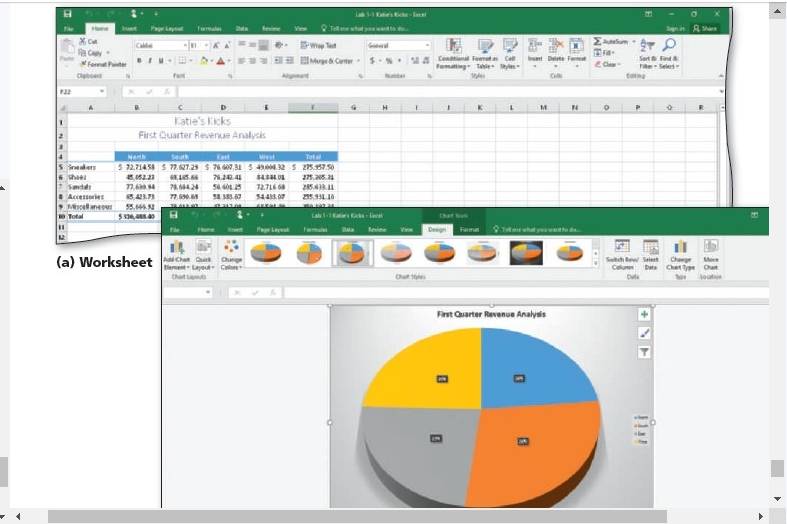Click the Chart Styles paintbrush button
Image resolution: width=787 pixels, height=524 pixels.
pyautogui.click(x=644, y=333)
